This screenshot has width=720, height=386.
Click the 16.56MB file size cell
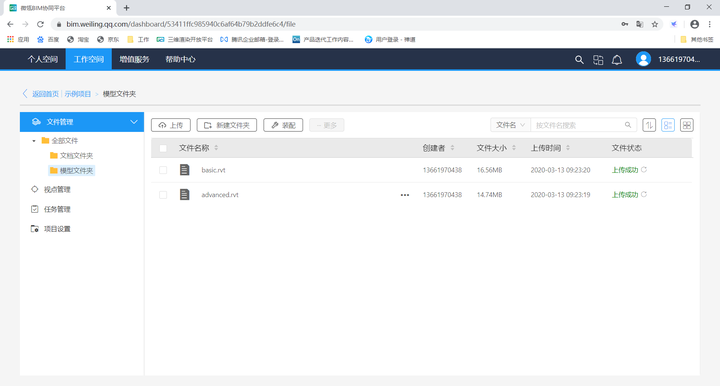click(x=489, y=170)
